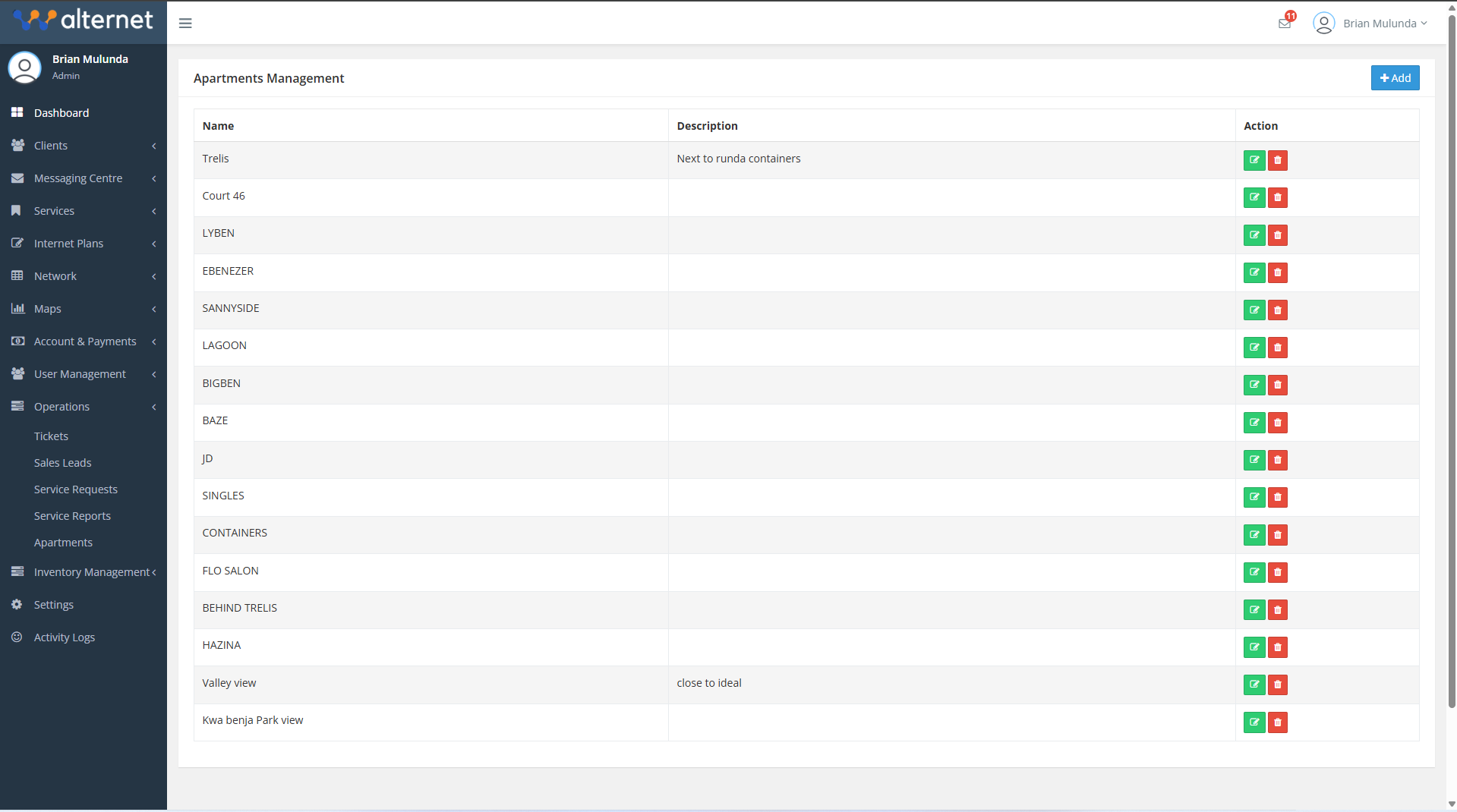Edit the LAGOON apartment entry

[x=1254, y=348]
